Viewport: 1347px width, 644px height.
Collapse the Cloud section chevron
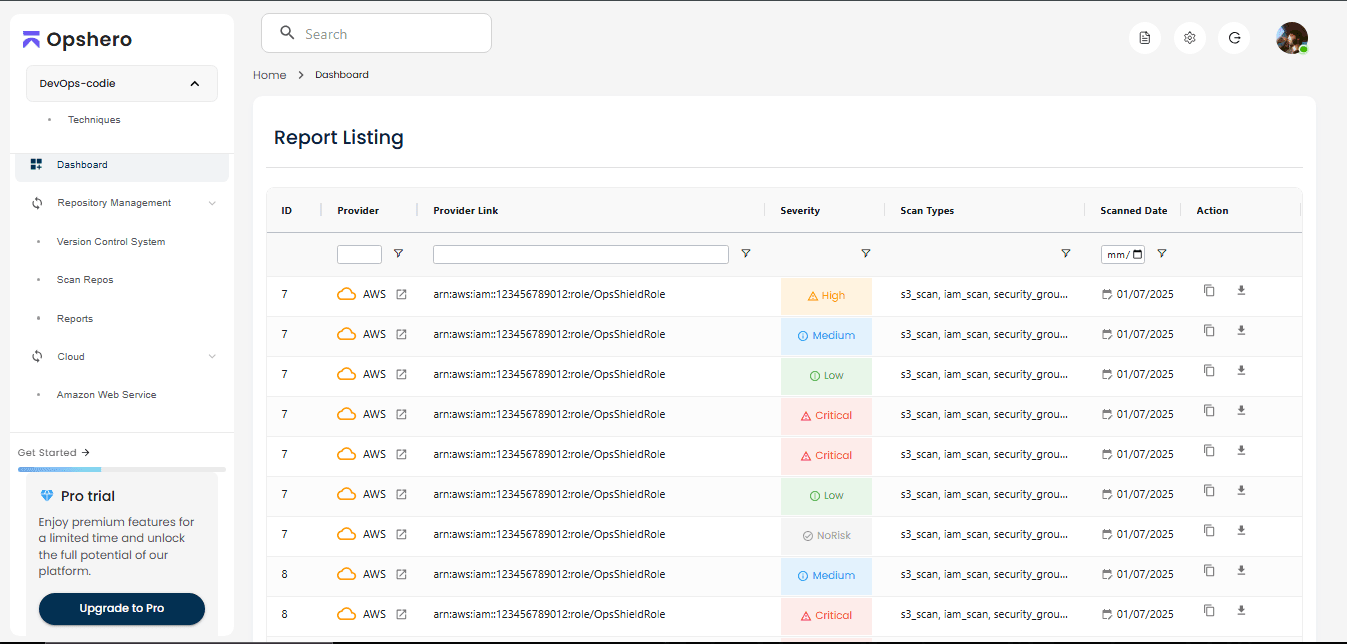(212, 357)
